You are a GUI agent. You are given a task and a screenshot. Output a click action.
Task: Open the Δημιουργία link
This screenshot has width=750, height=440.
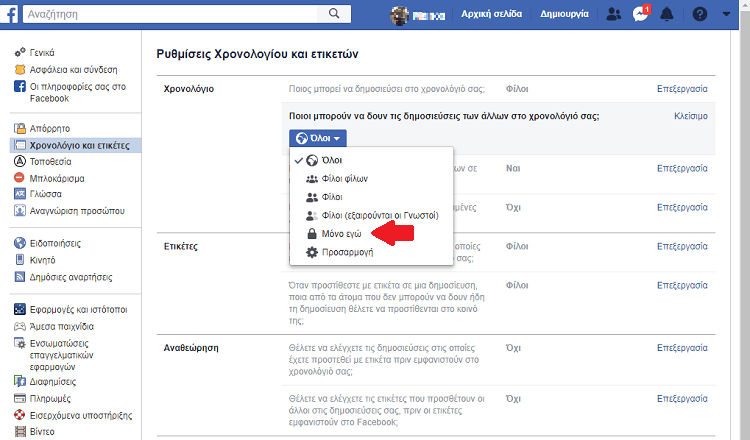pos(564,14)
